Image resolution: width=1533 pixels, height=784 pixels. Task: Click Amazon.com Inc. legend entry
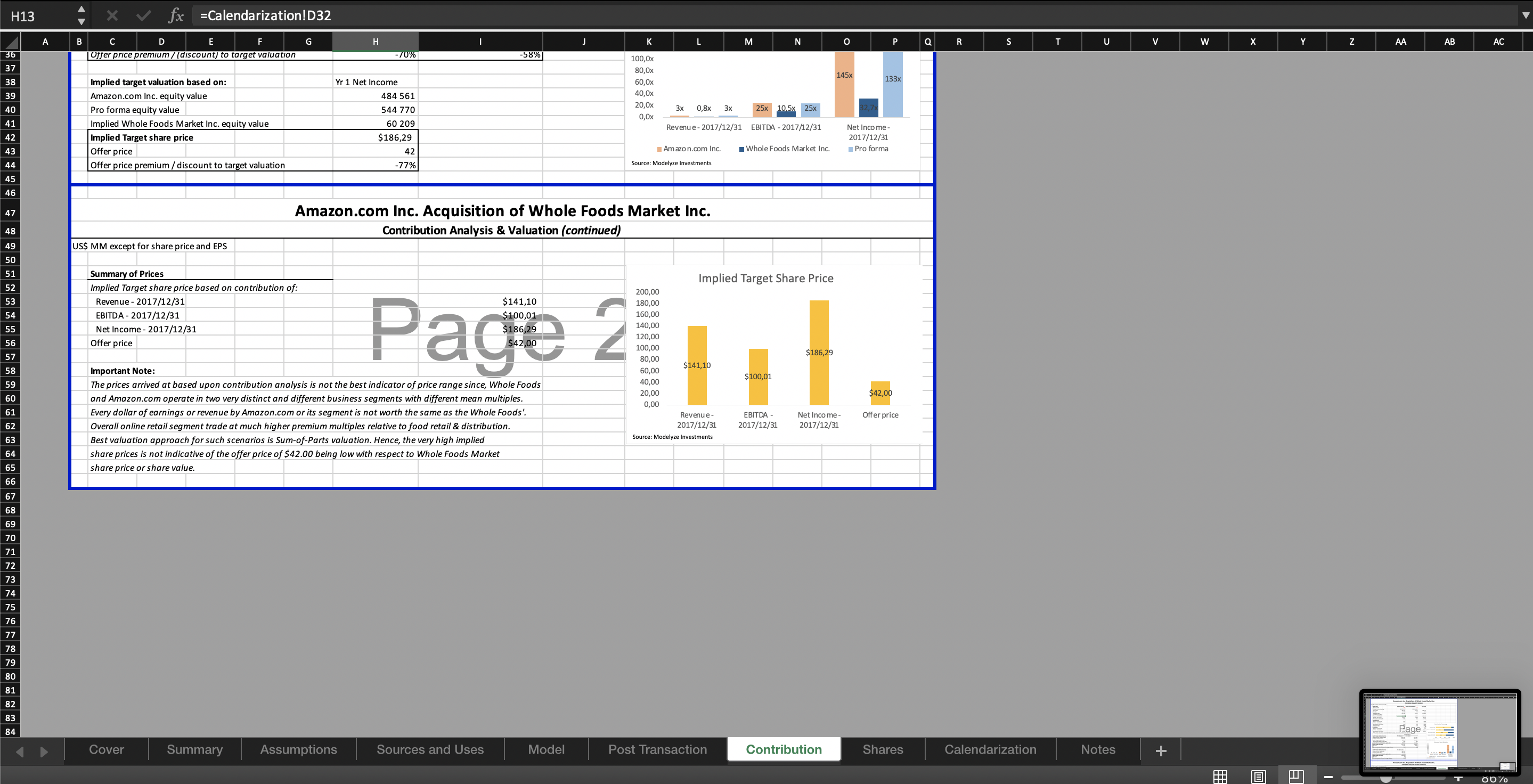pos(689,149)
